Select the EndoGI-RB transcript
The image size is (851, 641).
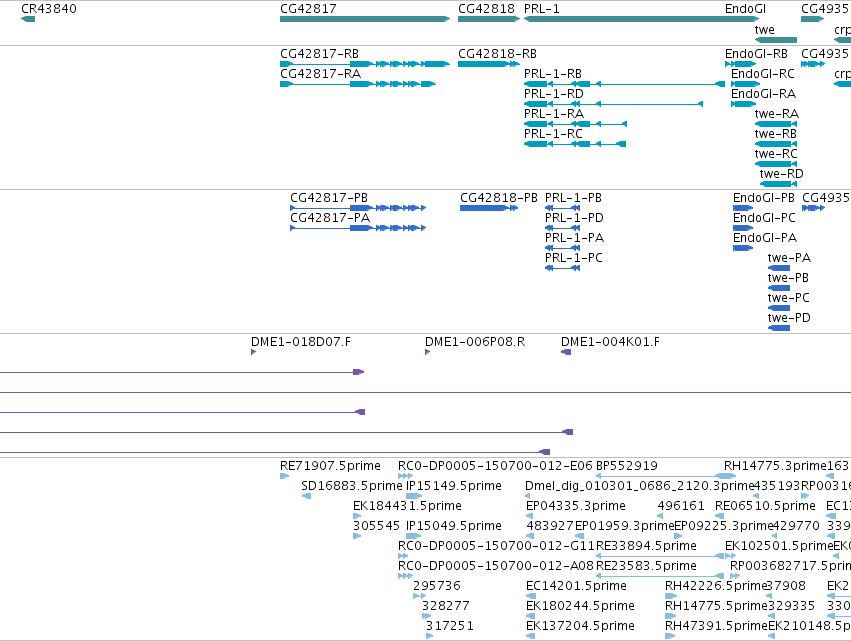pos(740,64)
